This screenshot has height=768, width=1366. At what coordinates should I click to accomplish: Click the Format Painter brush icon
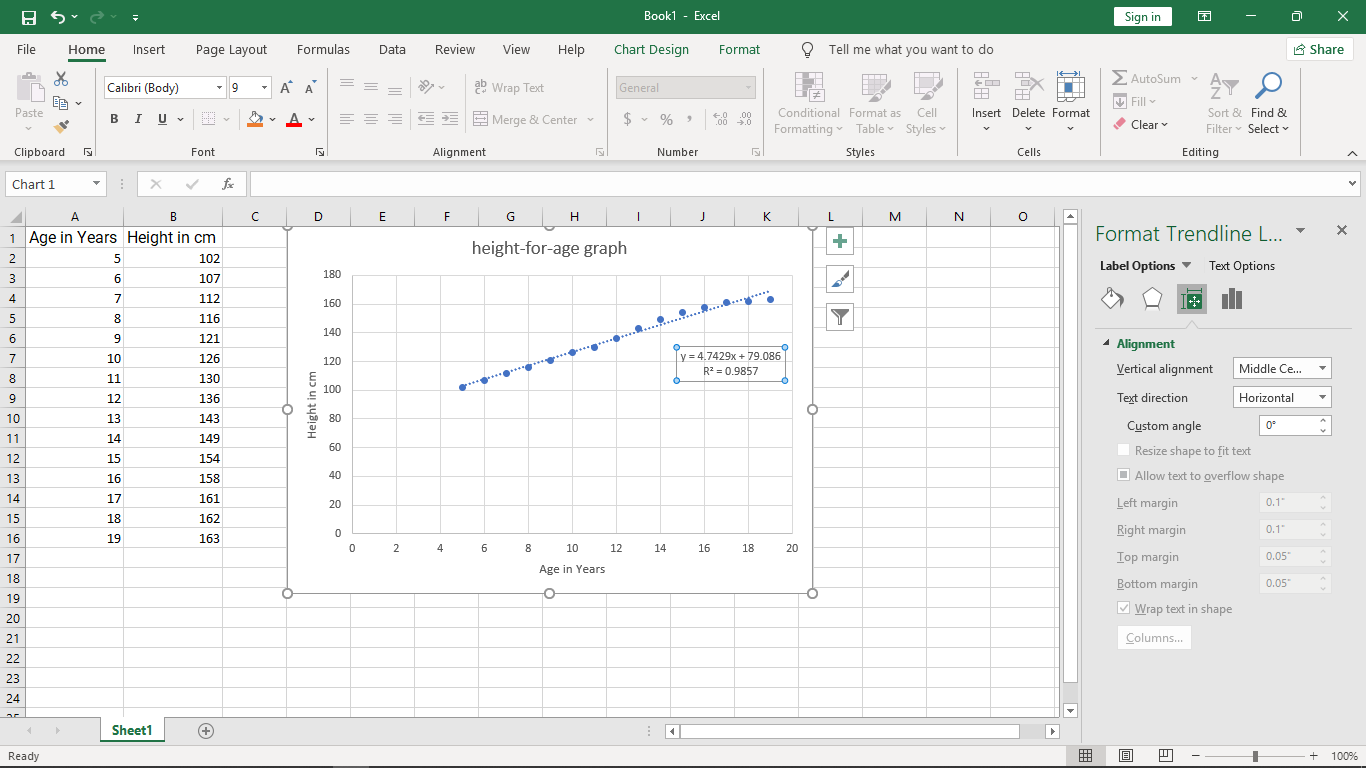61,127
